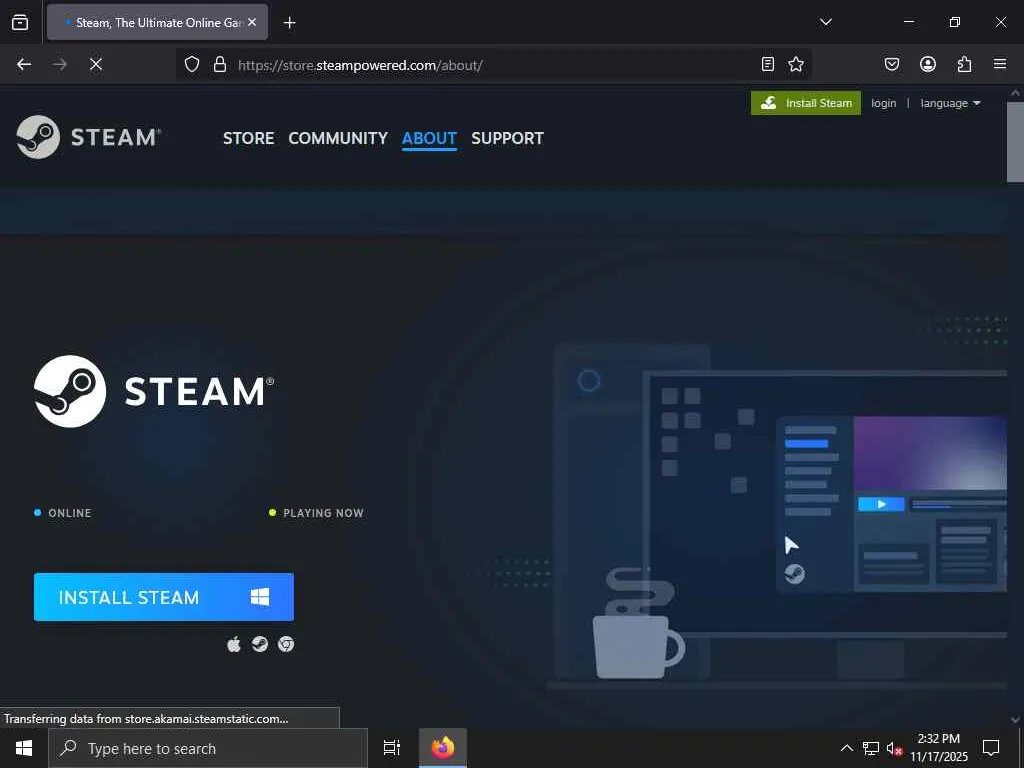Open the Windows Start menu

(x=24, y=748)
